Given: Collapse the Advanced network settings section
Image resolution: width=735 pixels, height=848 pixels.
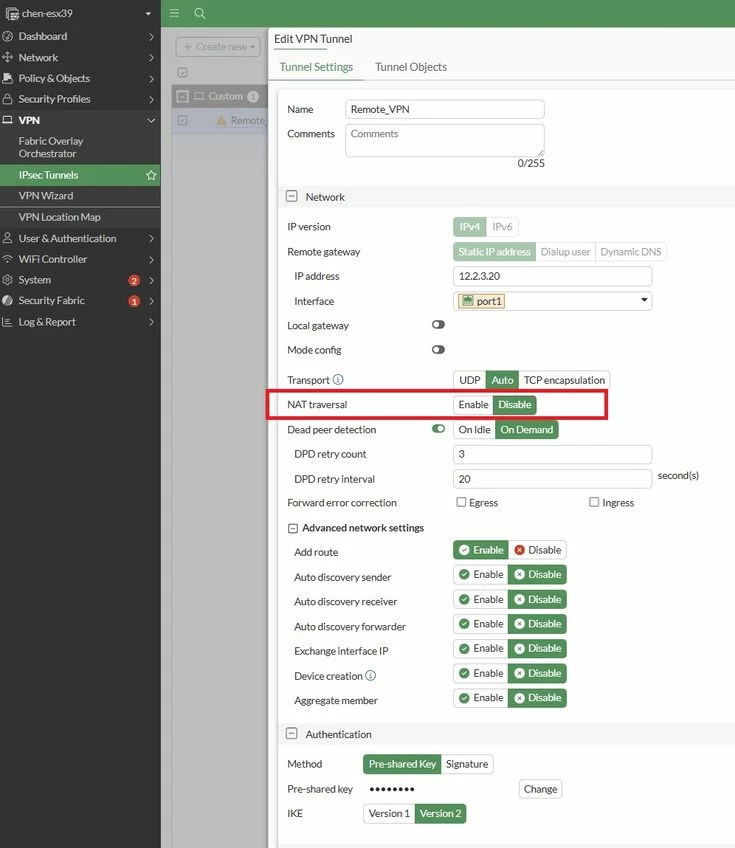Looking at the screenshot, I should [293, 528].
